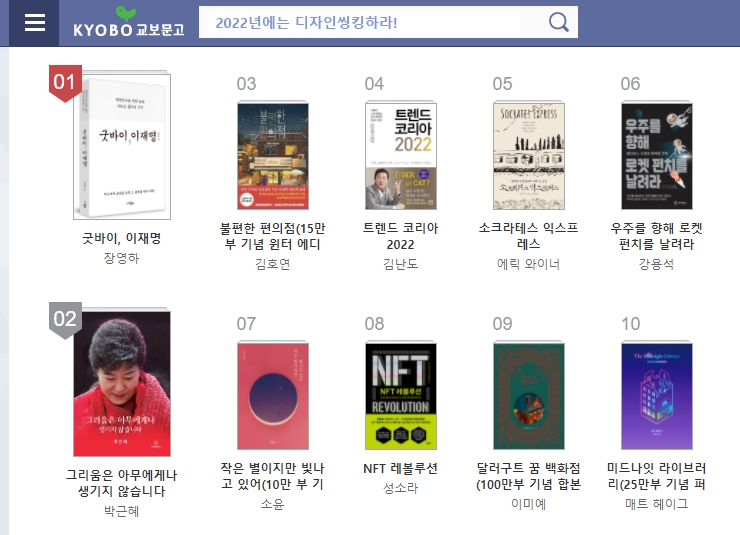The image size is (740, 535).
Task: Open cover of 소크라테스 익스프레스
Action: click(529, 156)
